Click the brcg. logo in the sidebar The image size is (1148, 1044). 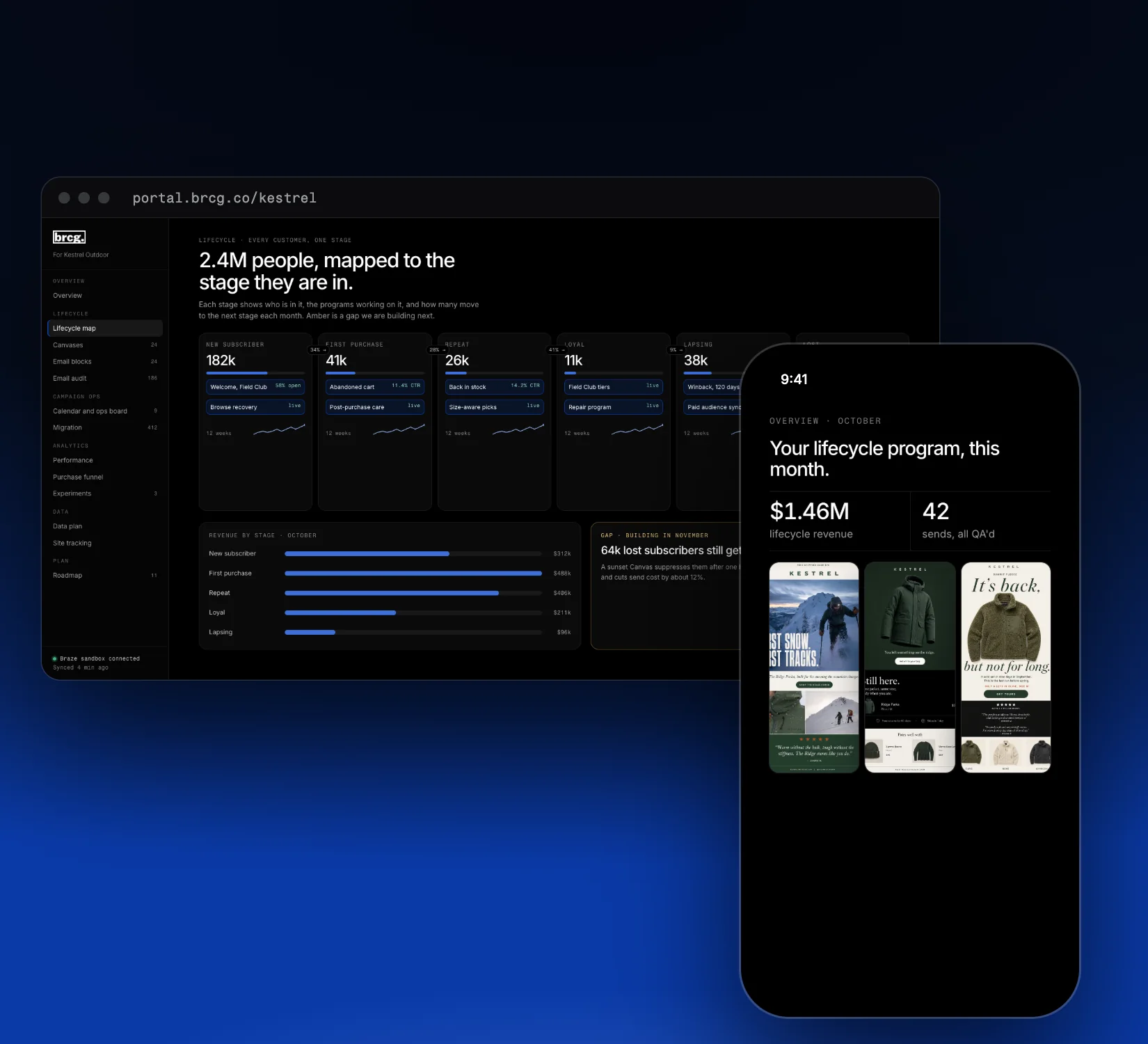tap(69, 237)
